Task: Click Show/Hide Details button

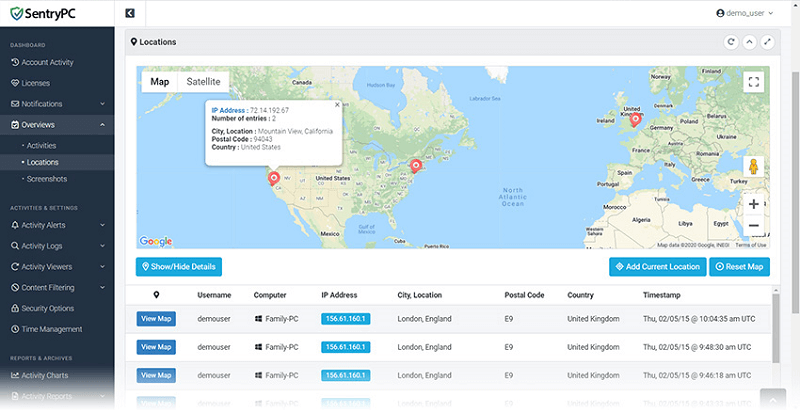Action: 179,267
